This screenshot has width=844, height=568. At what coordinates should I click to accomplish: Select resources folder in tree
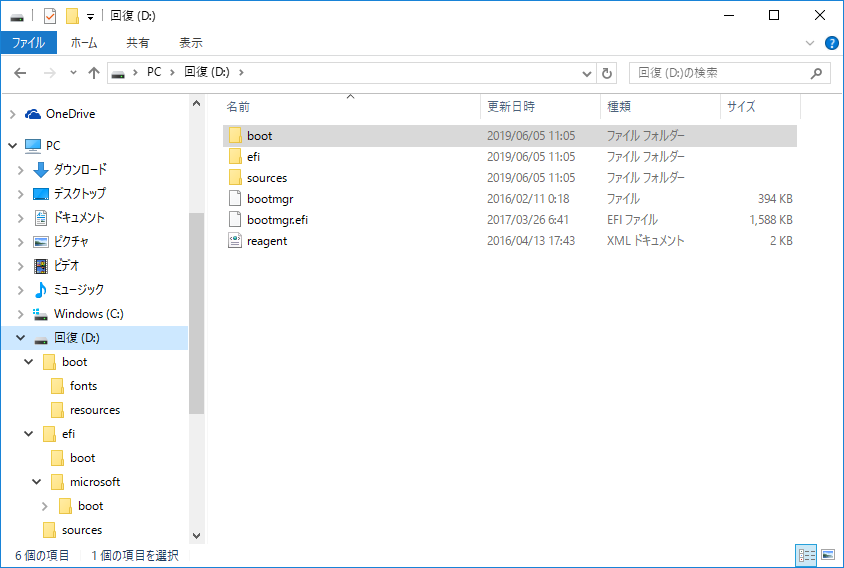click(95, 410)
